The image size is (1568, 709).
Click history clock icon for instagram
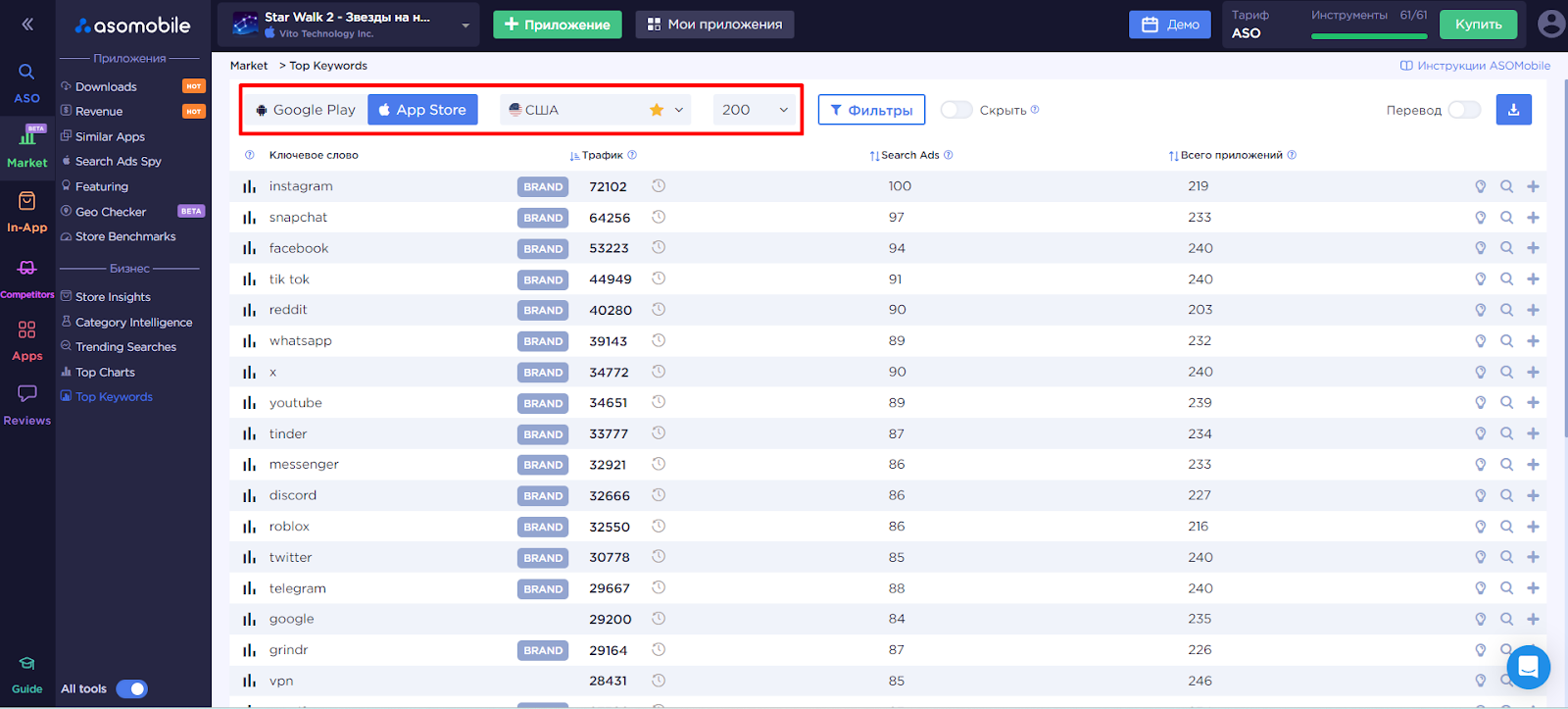pyautogui.click(x=659, y=186)
